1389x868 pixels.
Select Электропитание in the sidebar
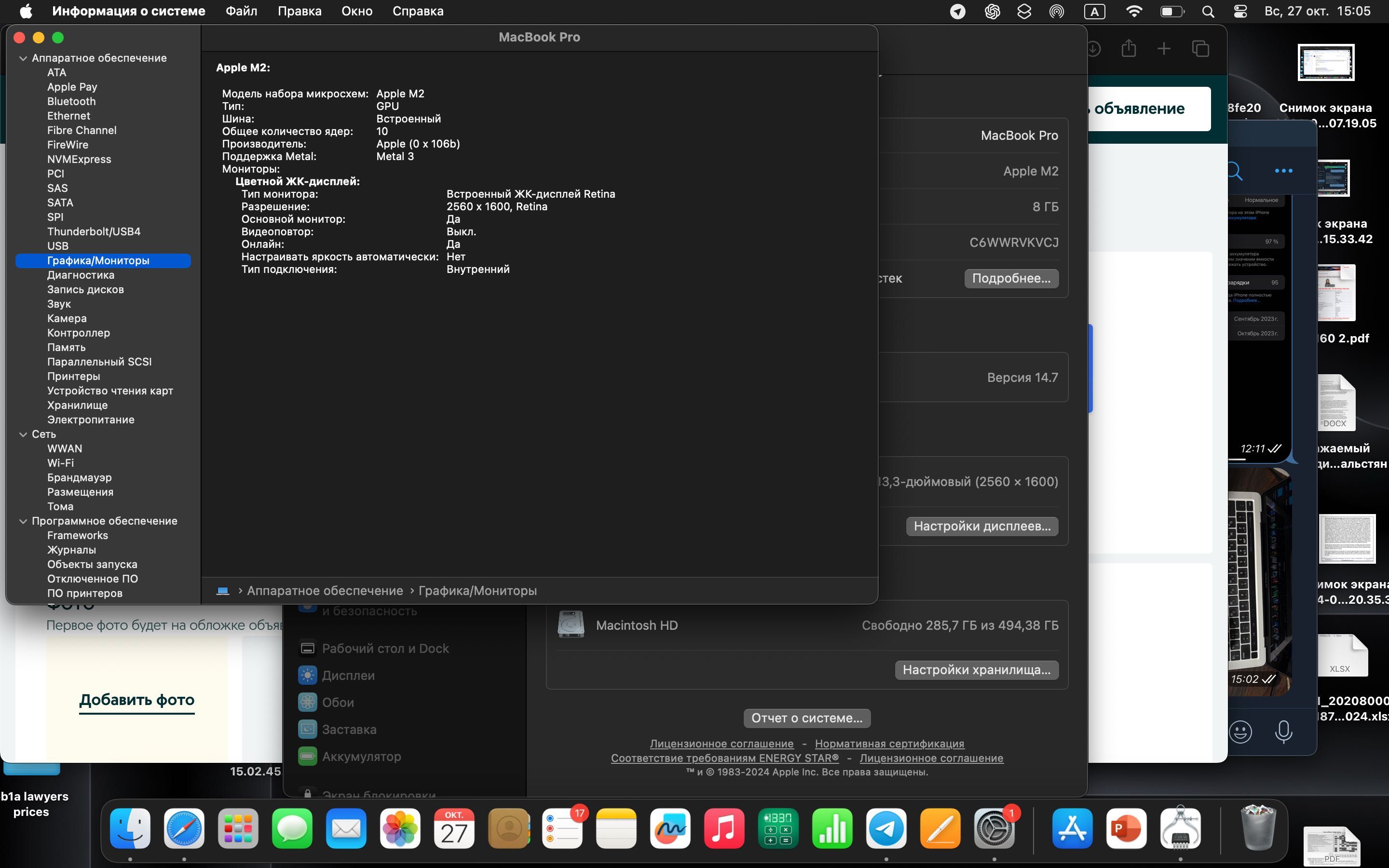[x=91, y=420]
